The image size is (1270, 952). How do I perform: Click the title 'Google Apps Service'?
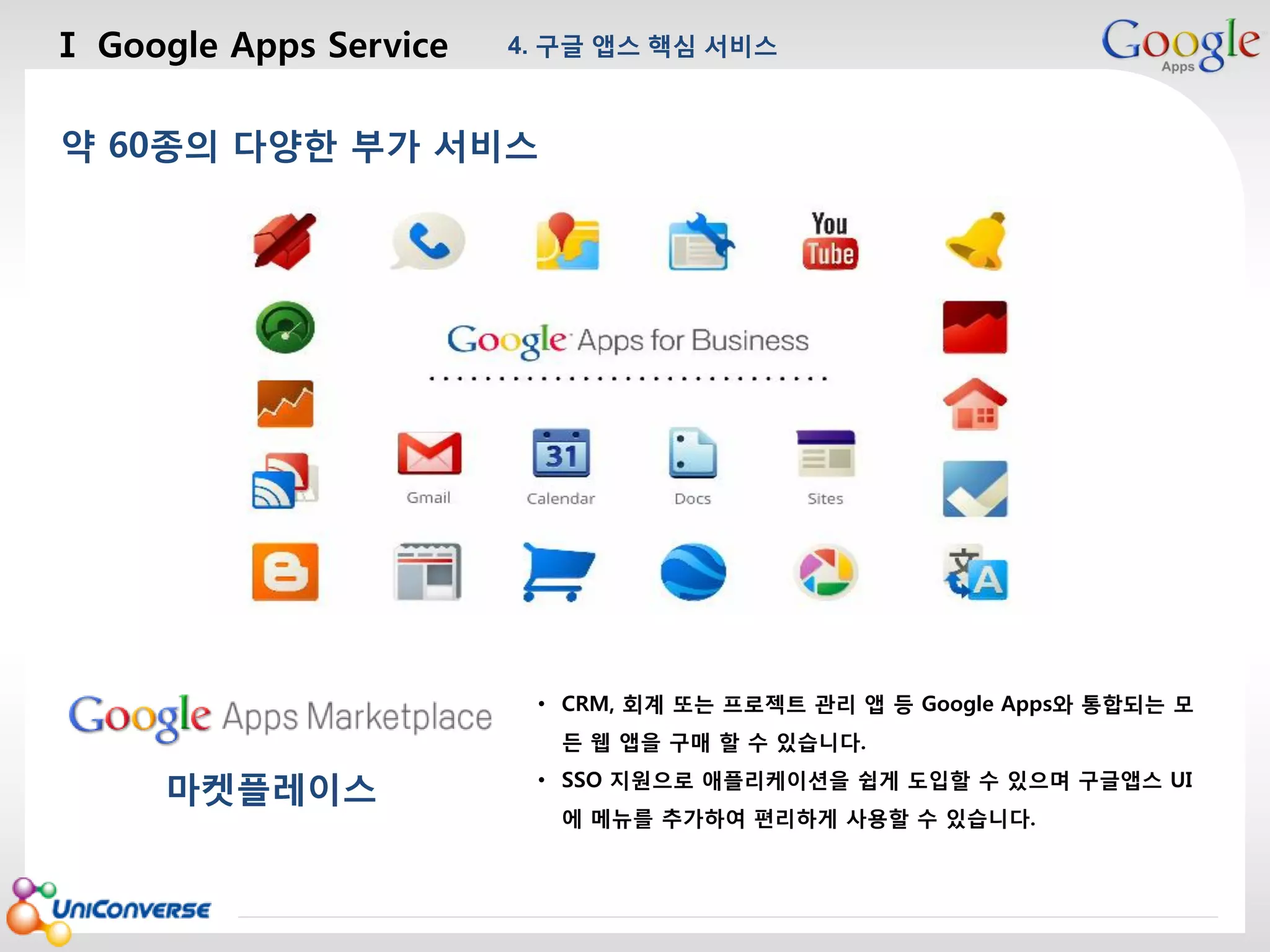click(x=273, y=45)
